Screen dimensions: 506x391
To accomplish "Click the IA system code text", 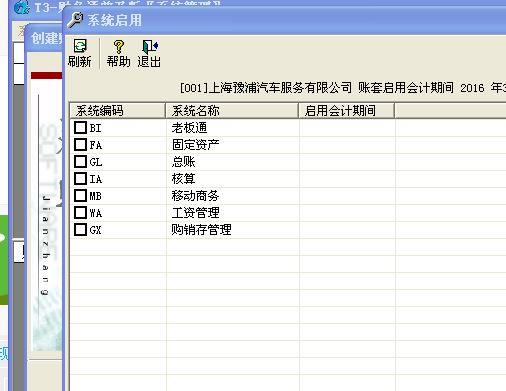I will click(x=96, y=179).
